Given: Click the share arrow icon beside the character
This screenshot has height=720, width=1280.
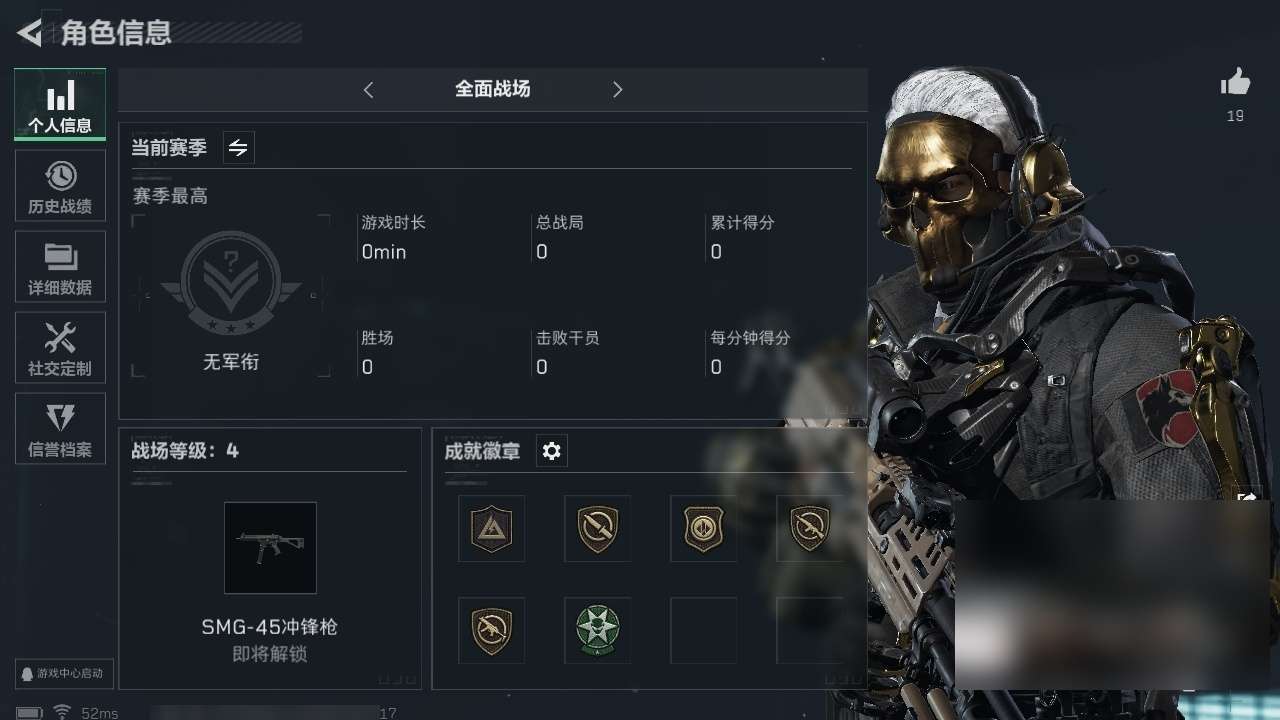Looking at the screenshot, I should pos(1247,497).
